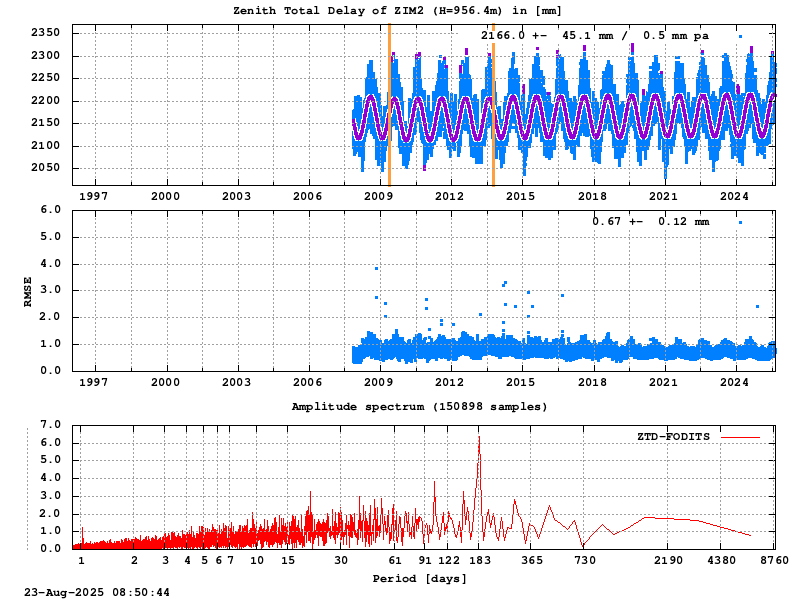This screenshot has height=600, width=800.
Task: Click the 2050 y-axis label of the ZTD plot
Action: tap(45, 168)
